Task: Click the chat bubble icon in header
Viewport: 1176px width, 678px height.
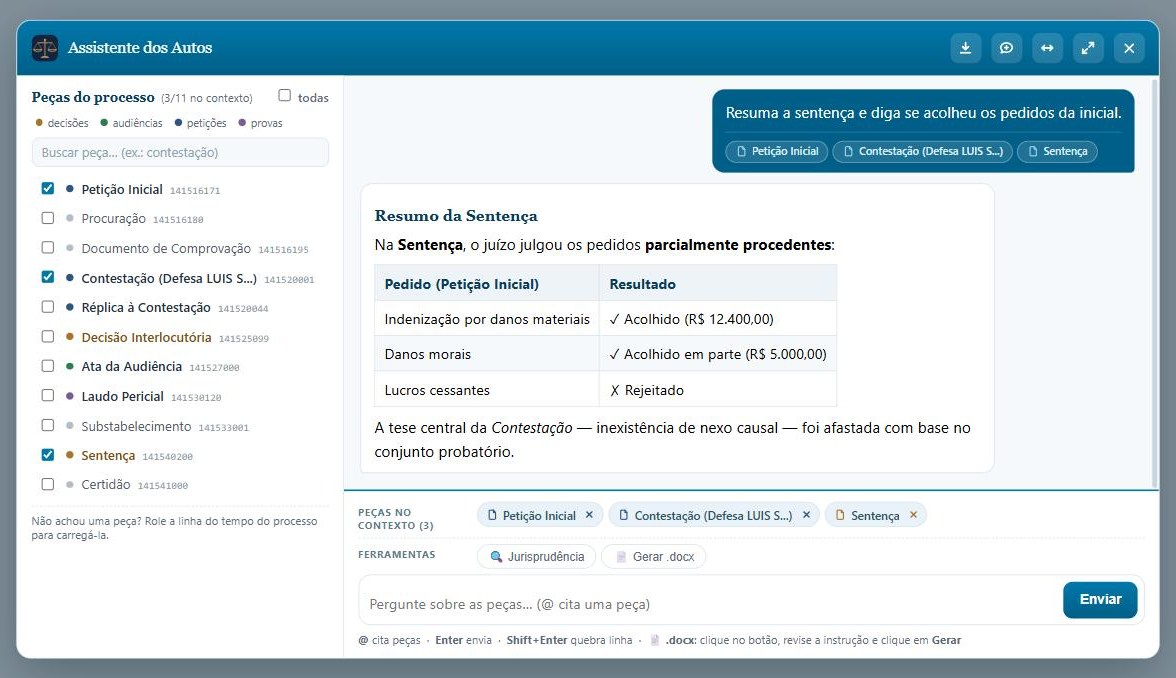Action: tap(1006, 48)
